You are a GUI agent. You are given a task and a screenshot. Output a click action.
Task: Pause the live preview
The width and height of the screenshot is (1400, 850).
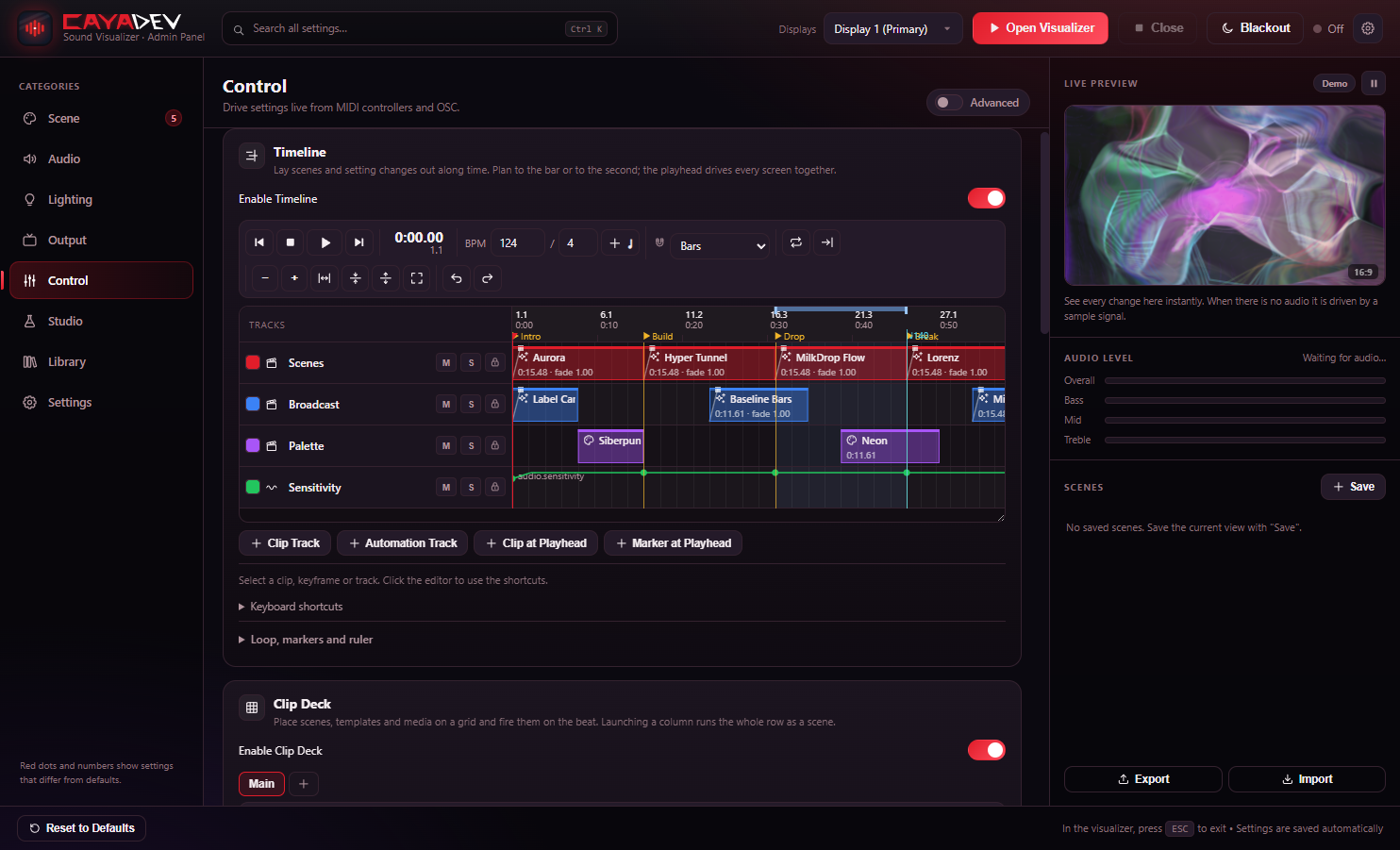[x=1374, y=83]
